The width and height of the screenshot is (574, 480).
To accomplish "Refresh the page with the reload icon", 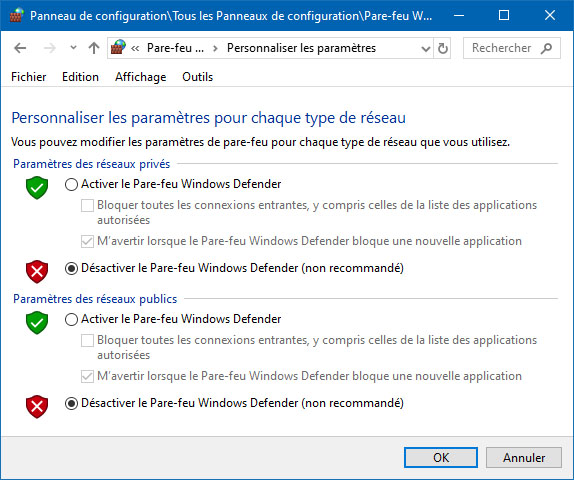I will [x=443, y=48].
